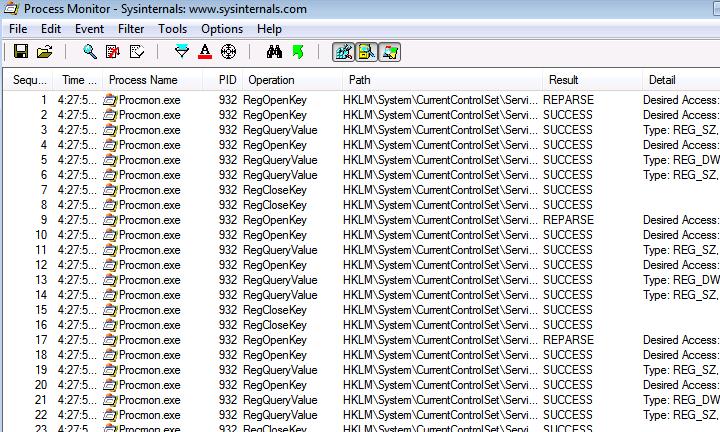The image size is (720, 432).
Task: Click Procmon.exe icon in row 9
Action: tap(110, 220)
